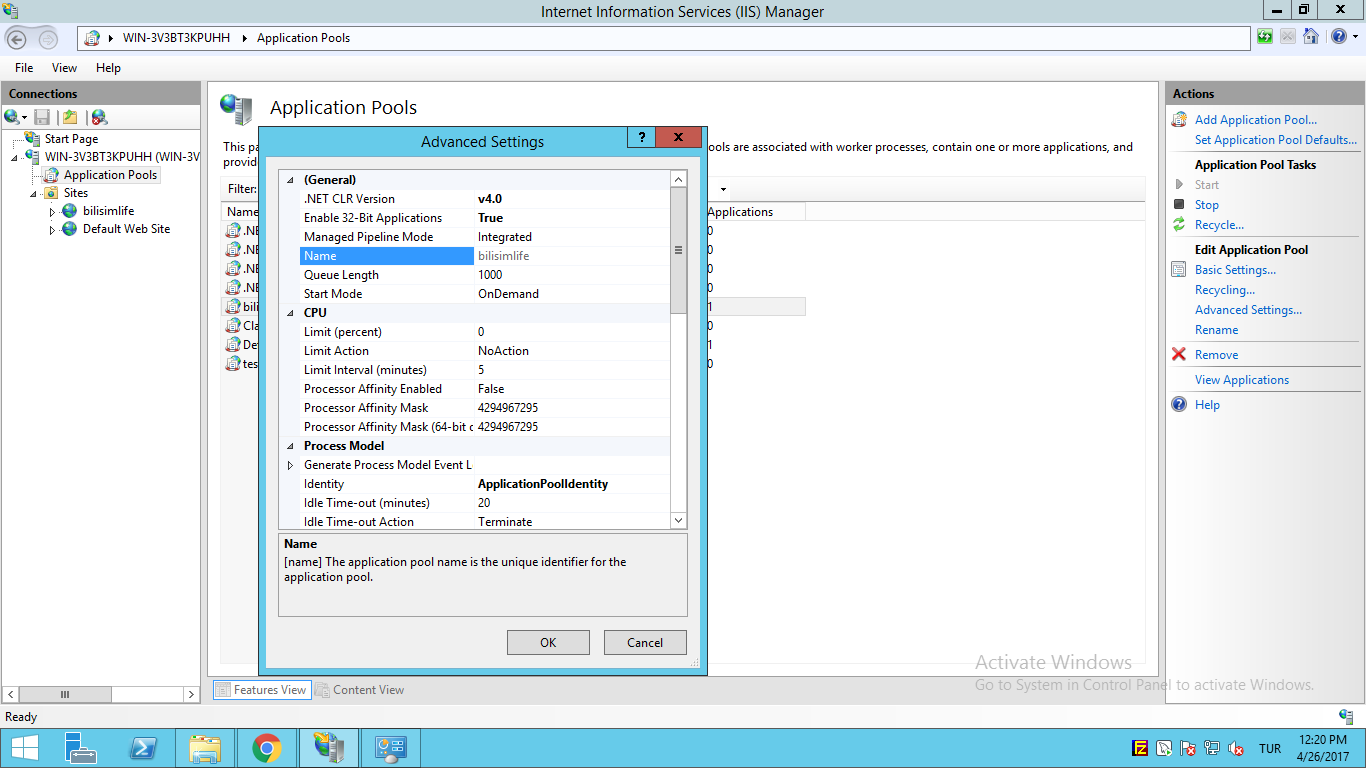Open PowerShell from the taskbar
This screenshot has height=768, width=1366.
pos(142,748)
